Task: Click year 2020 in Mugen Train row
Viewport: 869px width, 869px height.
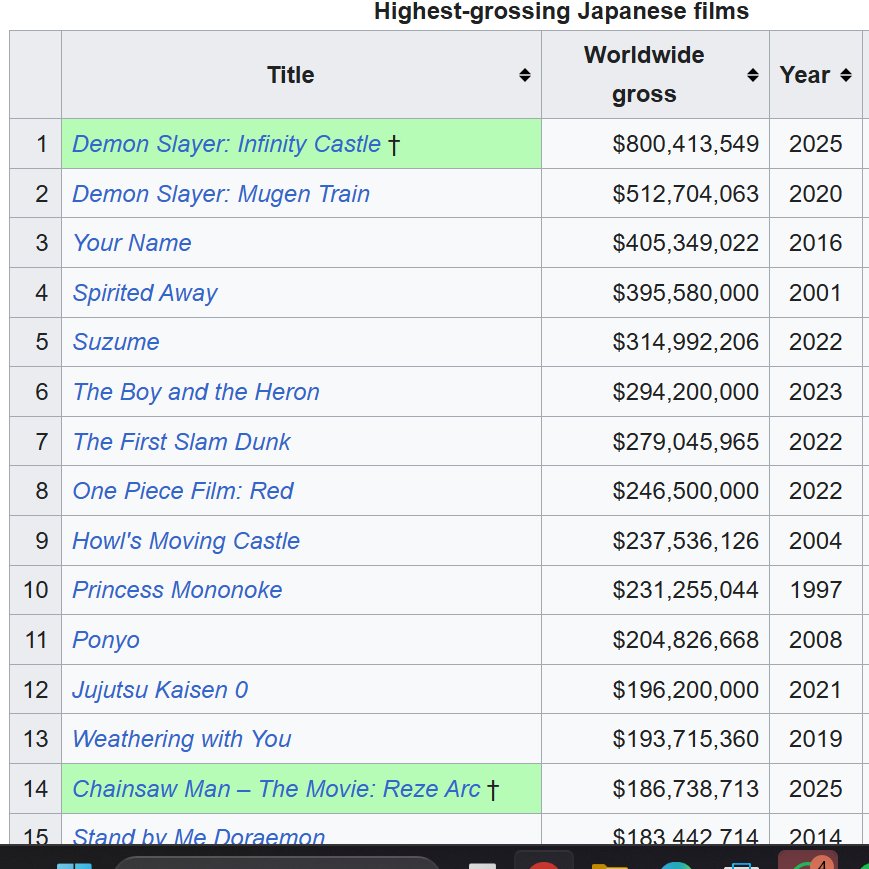Action: pos(815,194)
